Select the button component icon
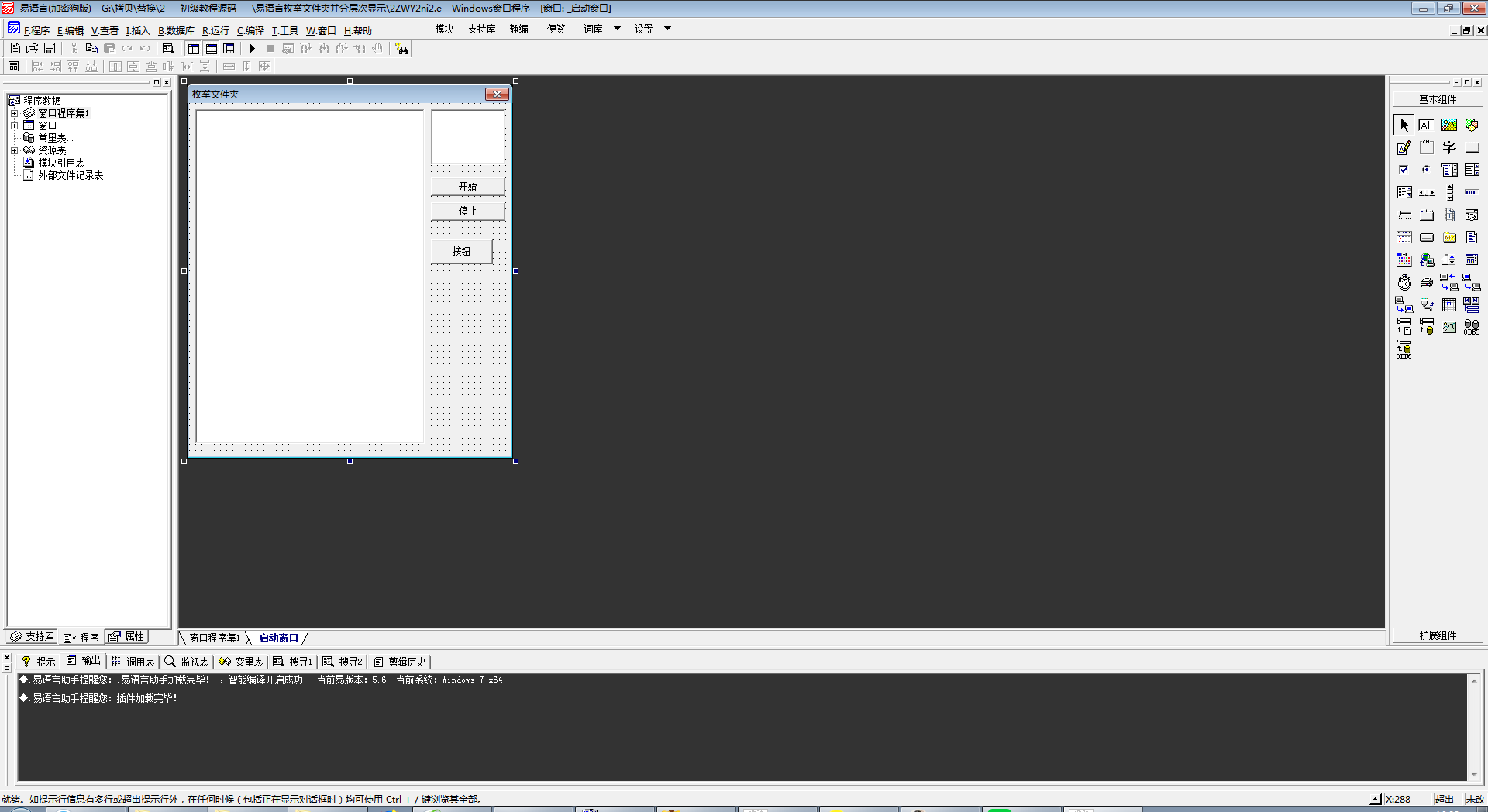Viewport: 1488px width, 812px height. (x=1472, y=147)
